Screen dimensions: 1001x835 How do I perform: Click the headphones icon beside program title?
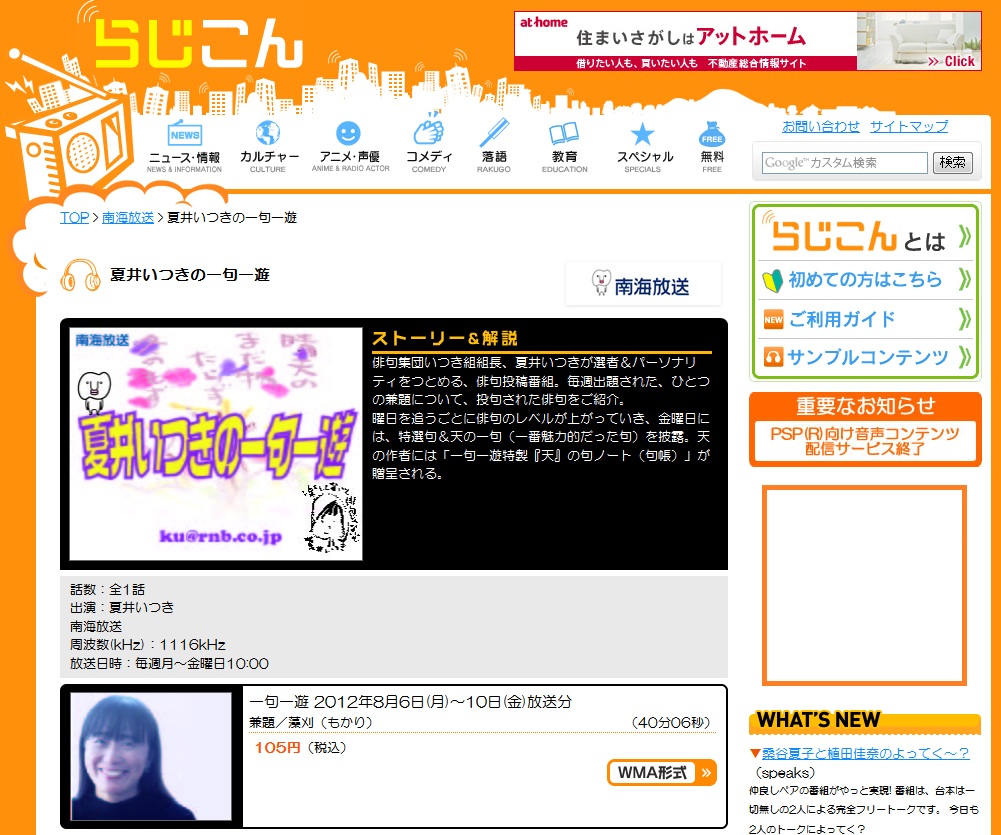(80, 275)
